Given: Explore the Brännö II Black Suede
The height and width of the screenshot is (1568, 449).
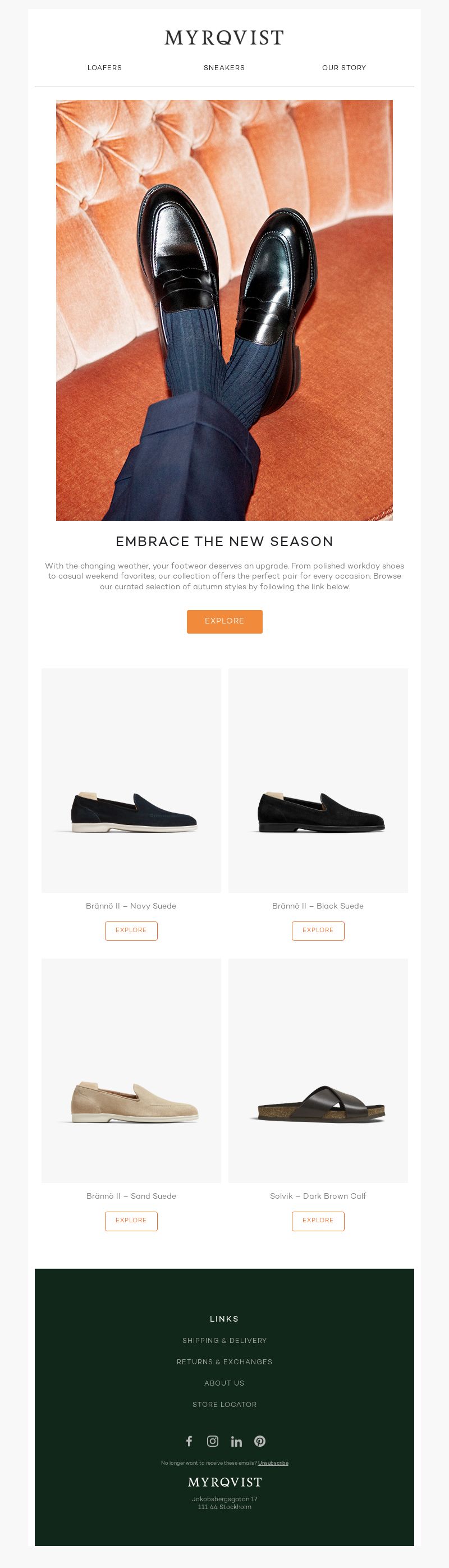Looking at the screenshot, I should [x=318, y=930].
